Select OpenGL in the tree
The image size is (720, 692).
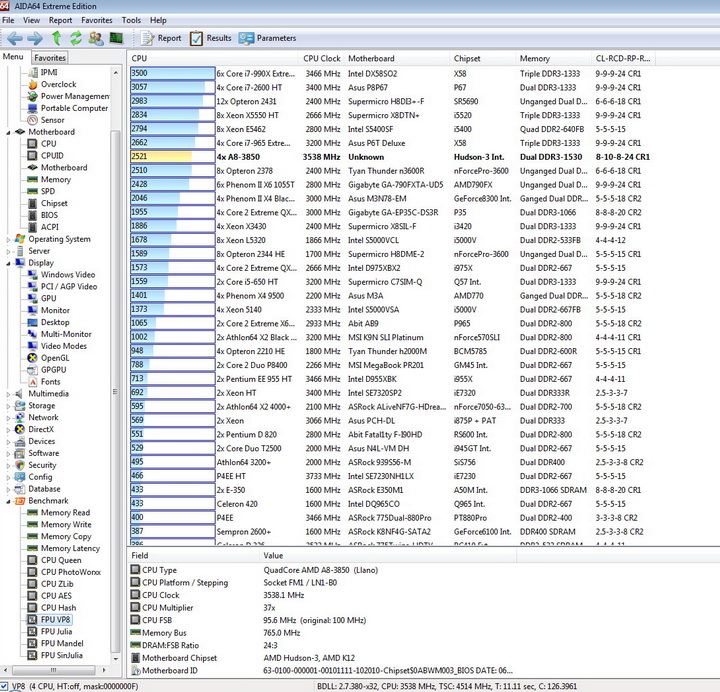tap(55, 358)
